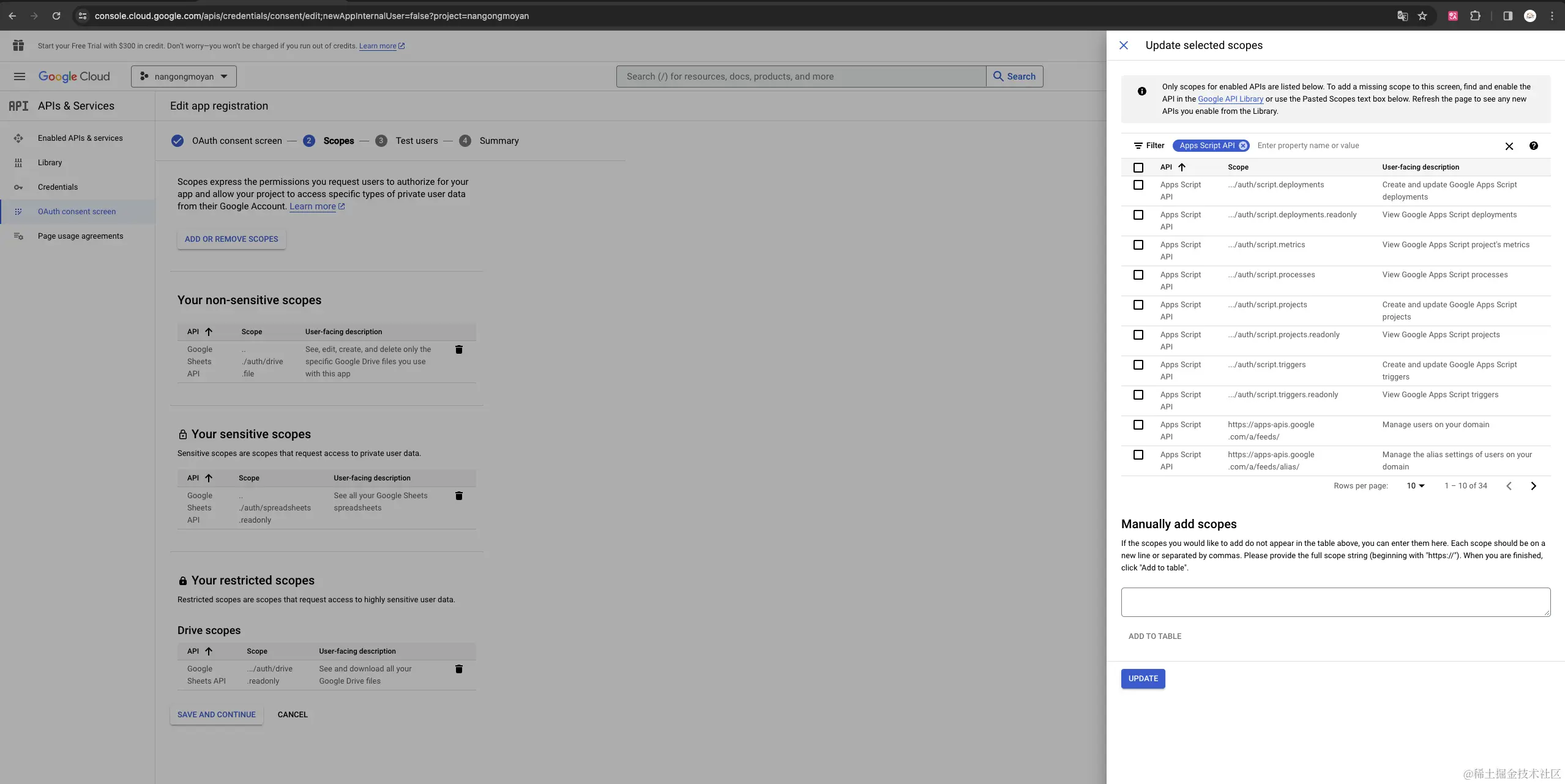Clear all filters with X icon
The width and height of the screenshot is (1565, 784).
(x=1509, y=146)
